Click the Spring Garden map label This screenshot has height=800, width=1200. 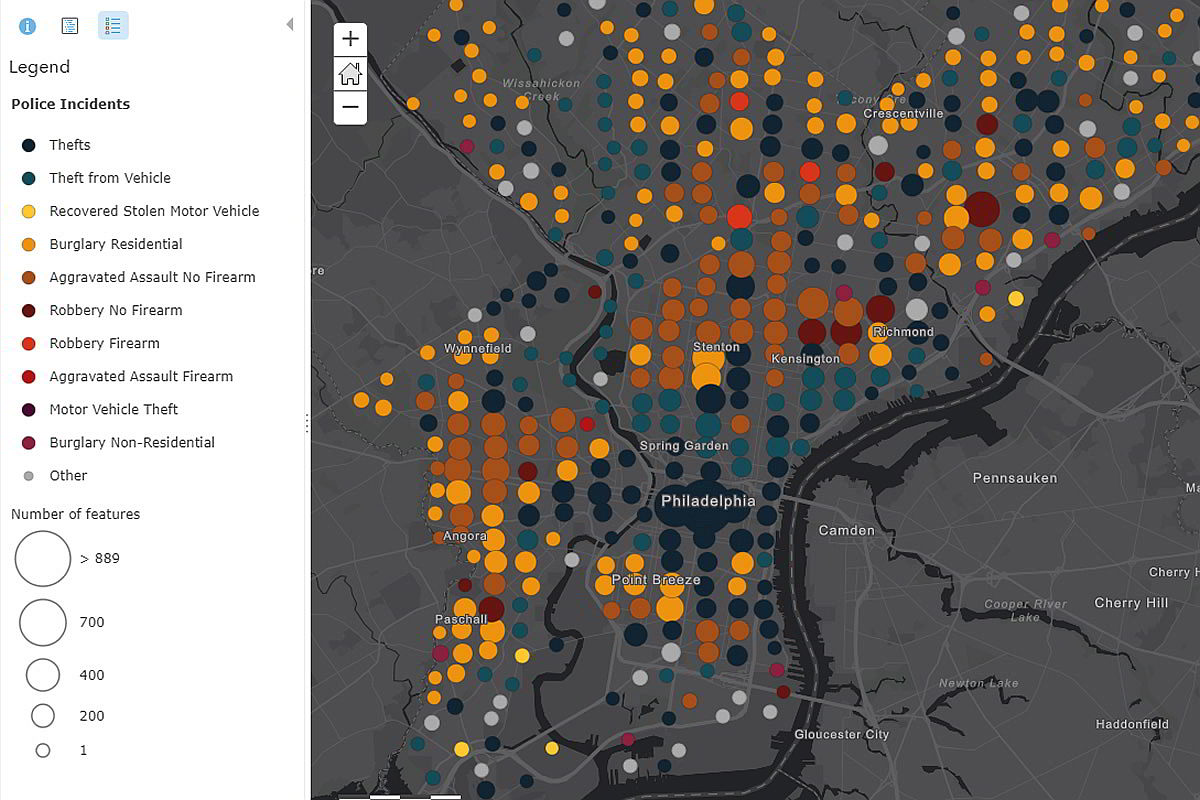pos(685,445)
